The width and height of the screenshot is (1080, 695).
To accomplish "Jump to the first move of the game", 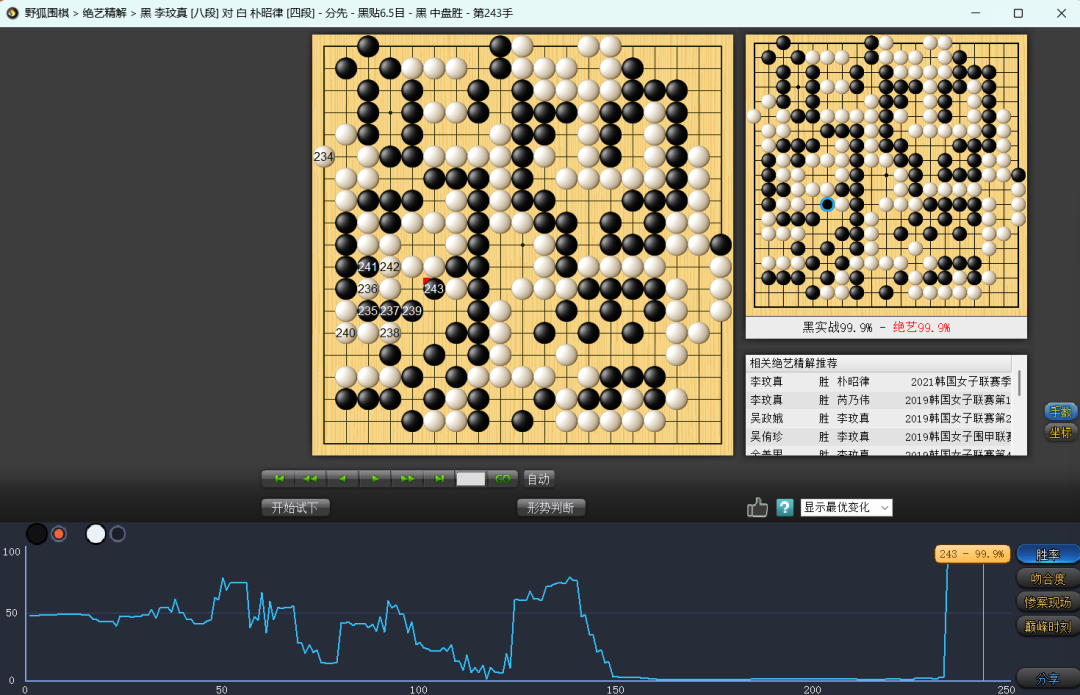I will (x=279, y=479).
